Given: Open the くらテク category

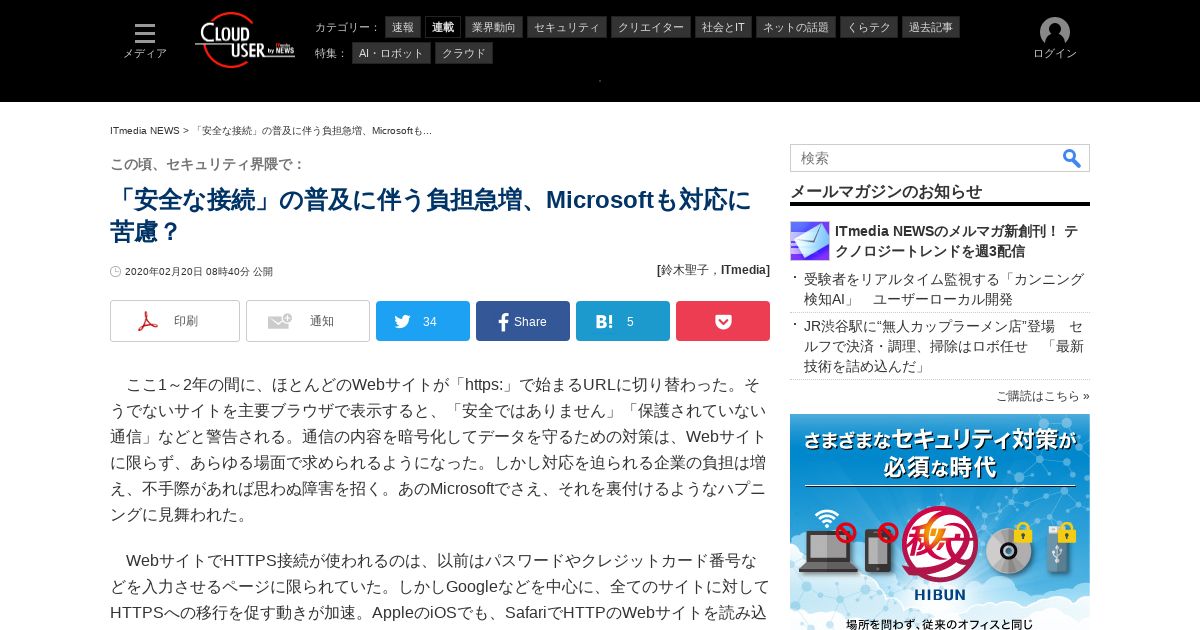Looking at the screenshot, I should 869,27.
